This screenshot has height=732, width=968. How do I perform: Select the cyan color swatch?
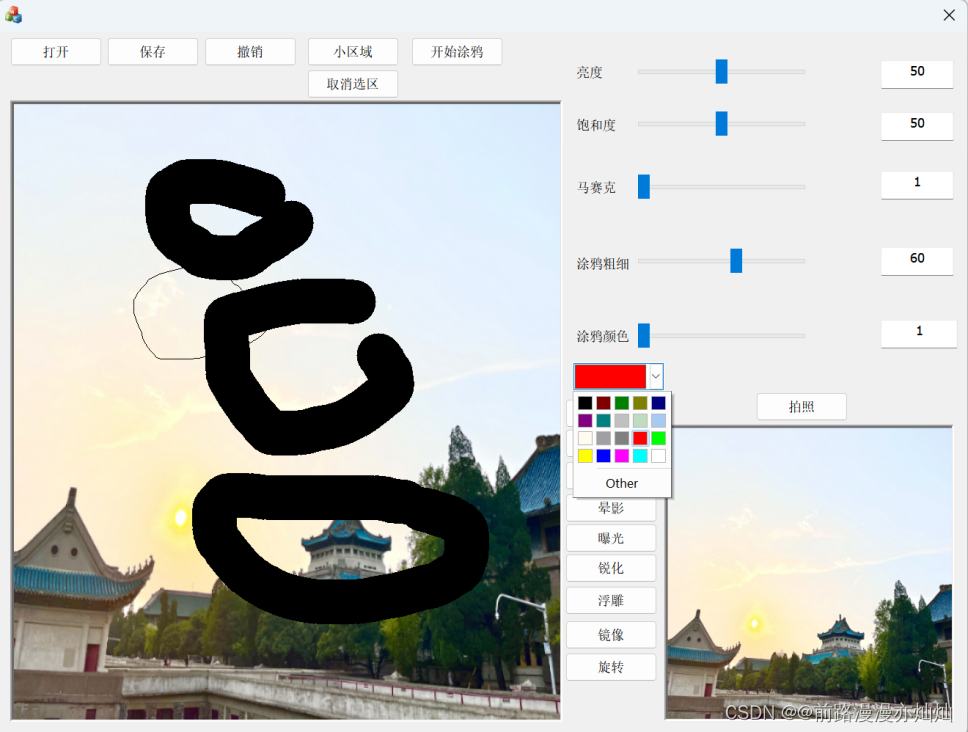click(640, 455)
